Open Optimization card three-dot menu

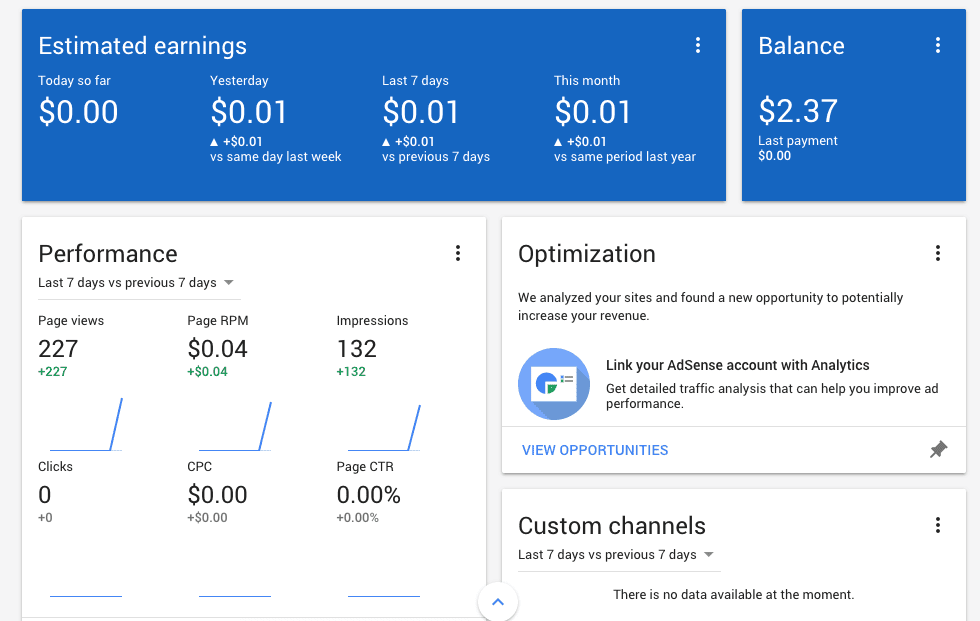point(938,254)
